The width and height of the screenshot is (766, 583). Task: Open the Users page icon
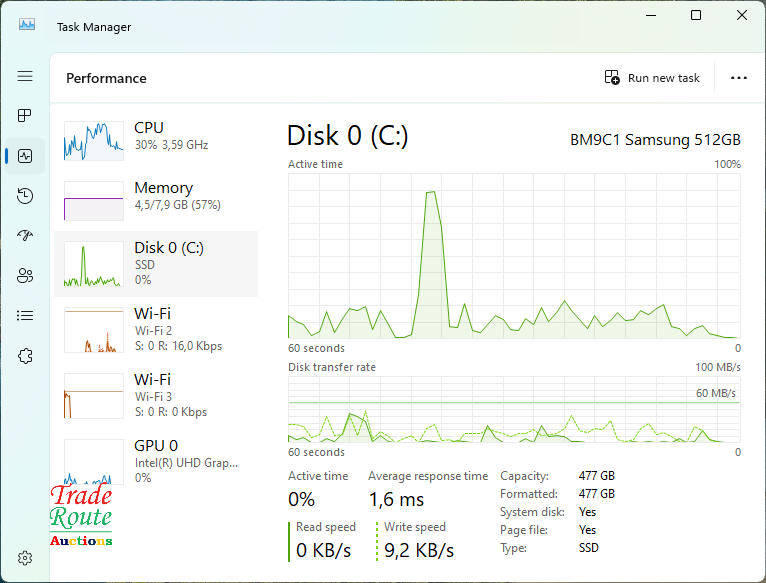[25, 276]
